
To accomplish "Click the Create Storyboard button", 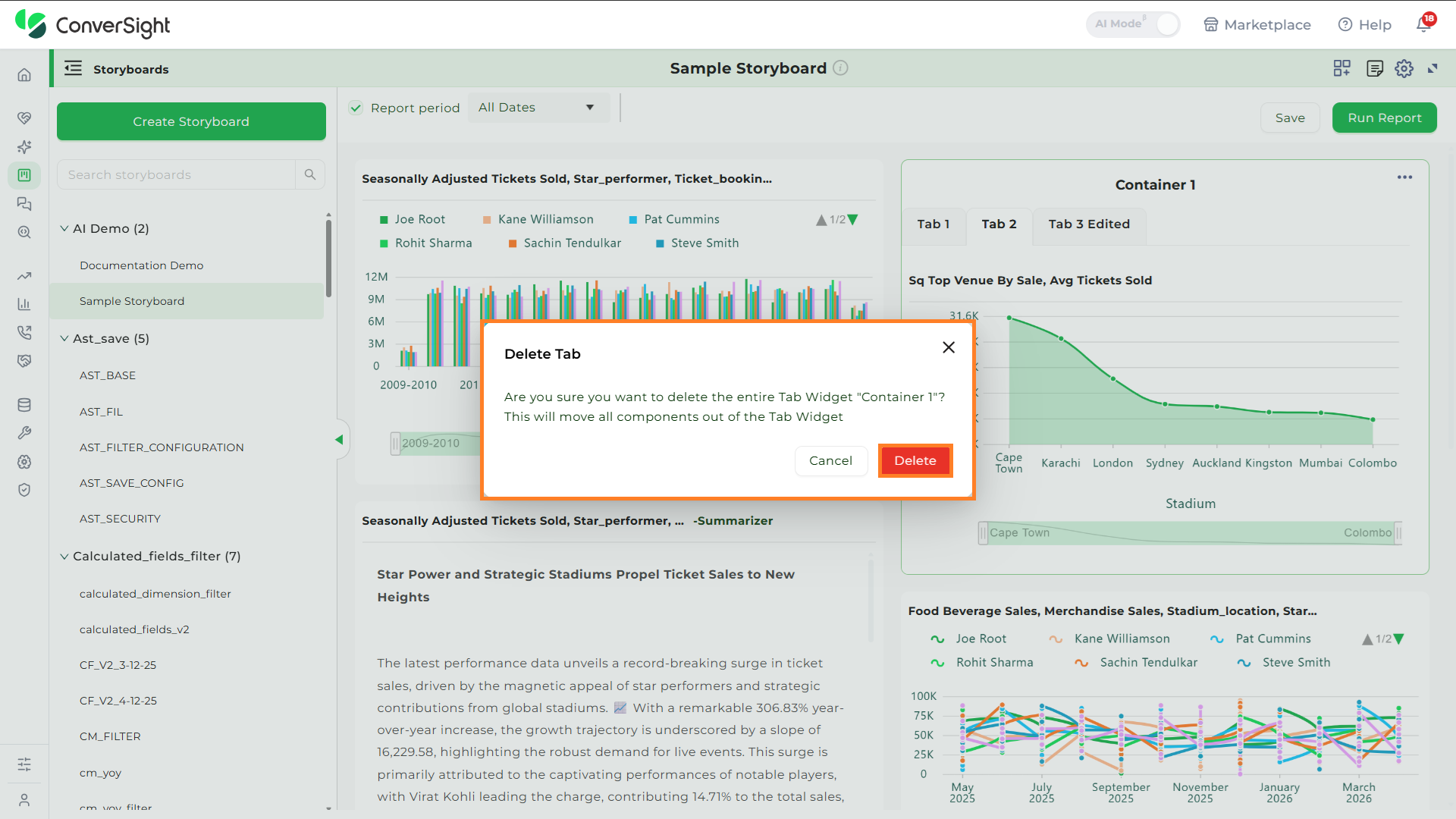I will pyautogui.click(x=191, y=121).
